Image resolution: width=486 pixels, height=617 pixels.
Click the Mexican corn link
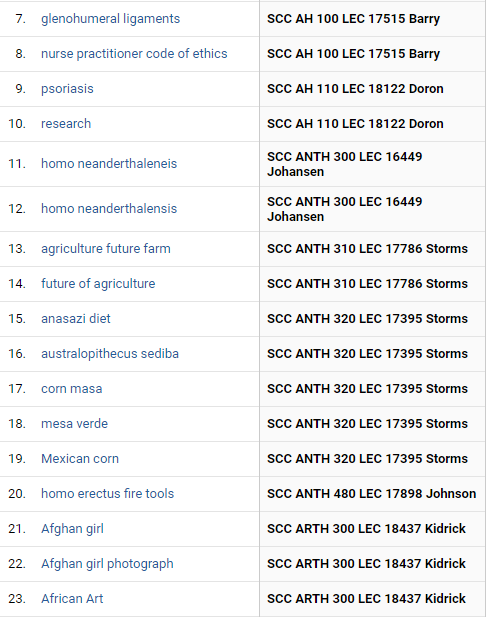80,459
